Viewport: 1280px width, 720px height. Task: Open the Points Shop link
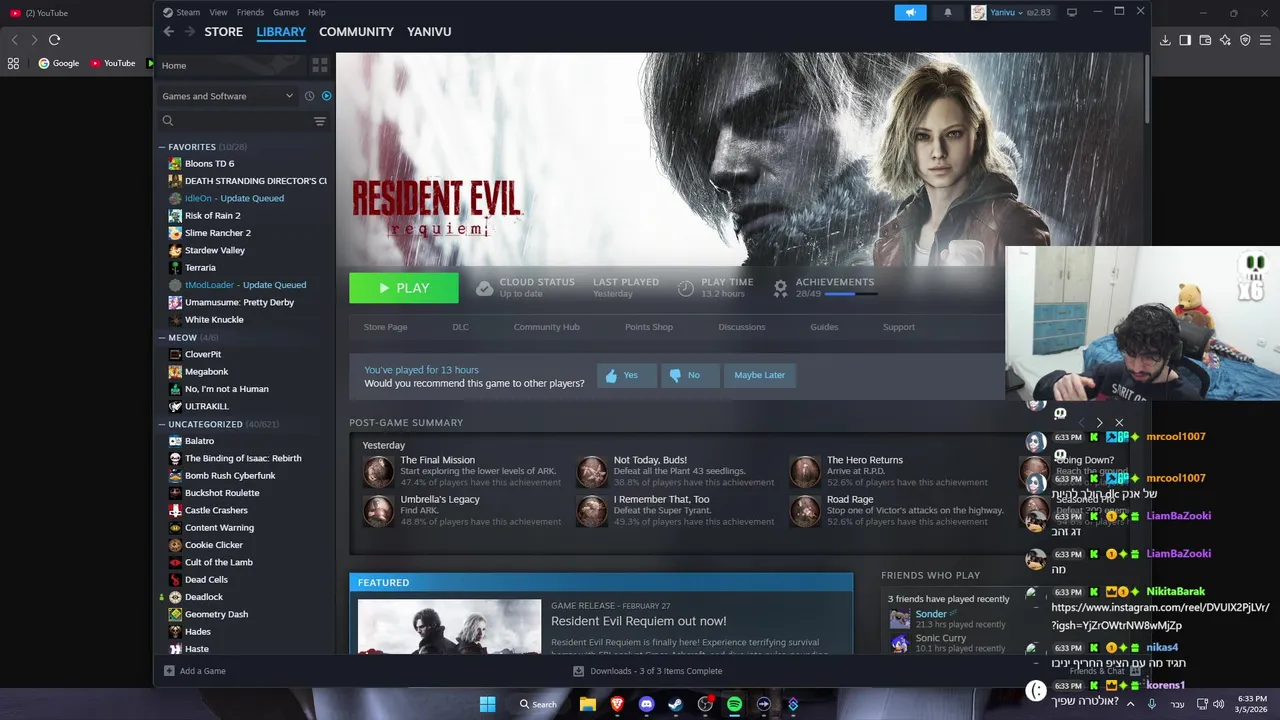649,327
